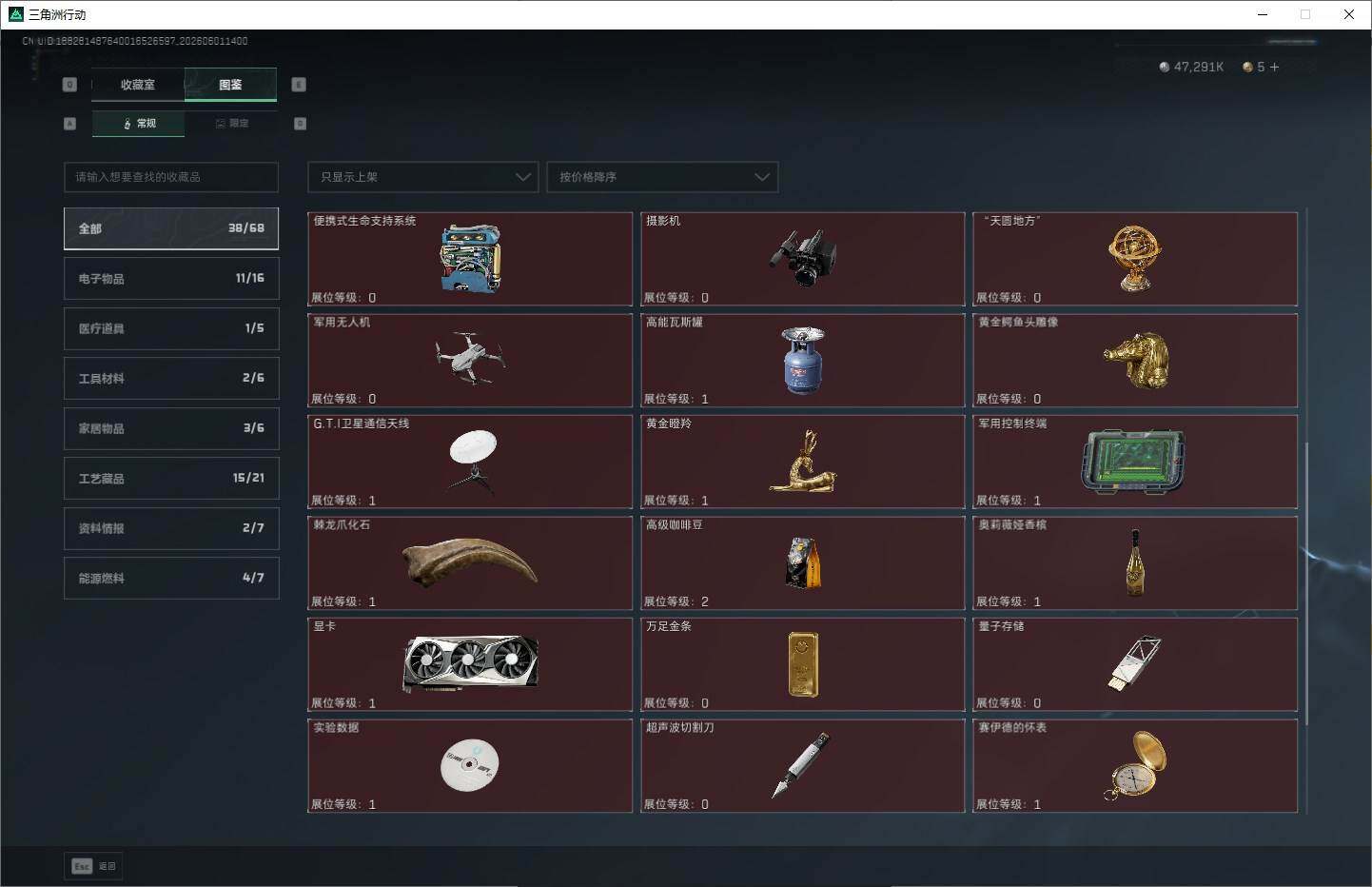The image size is (1372, 887).
Task: Select the 军用无人机 drone item
Action: 470,361
